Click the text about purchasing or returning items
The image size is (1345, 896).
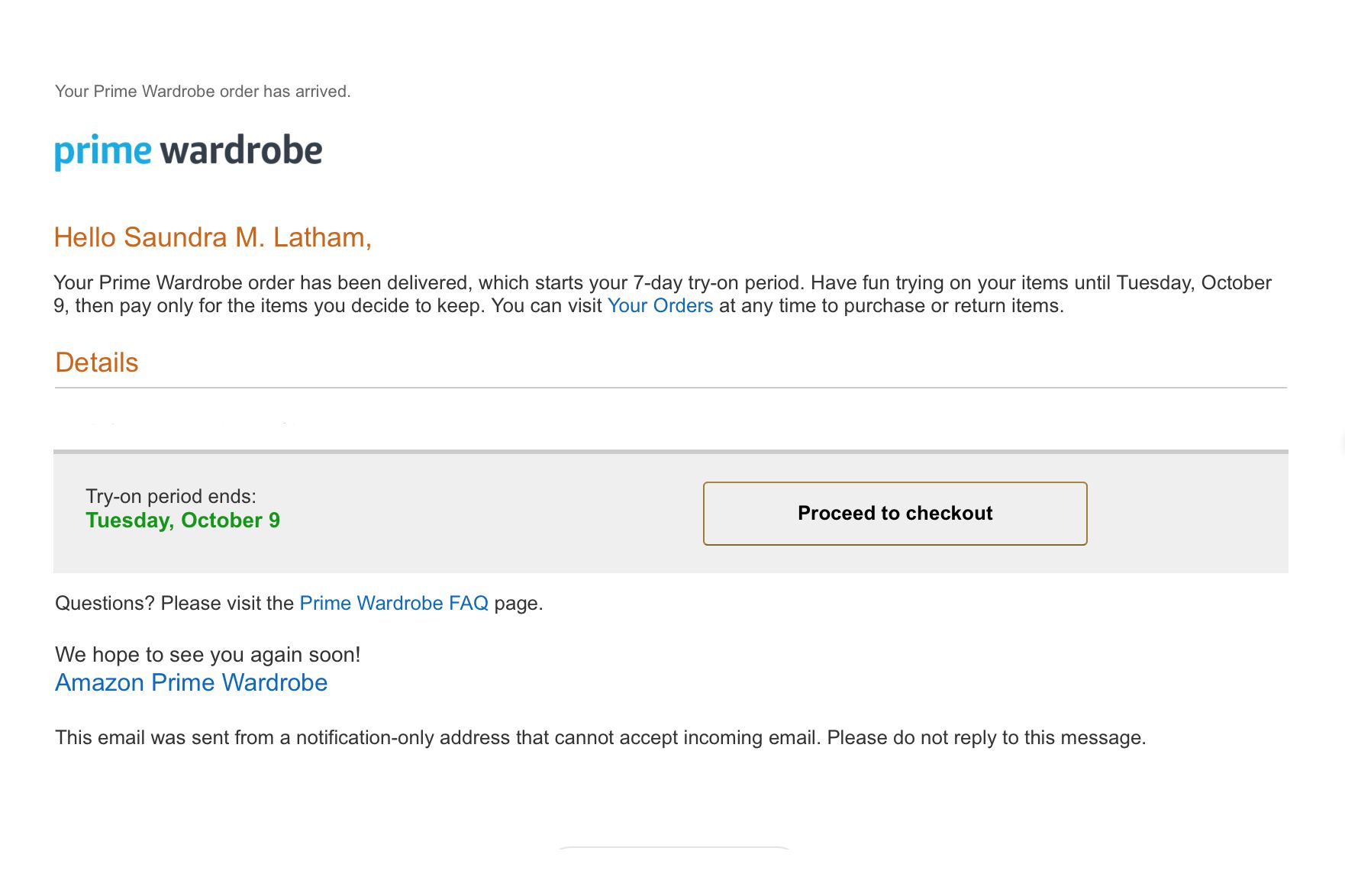tap(891, 306)
